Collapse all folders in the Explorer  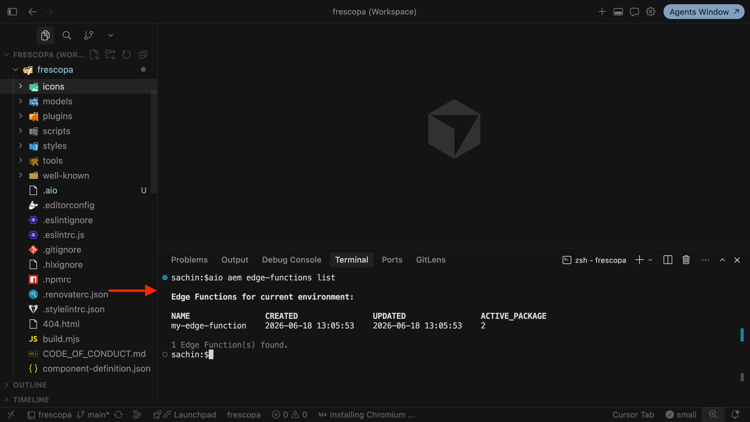(x=143, y=55)
